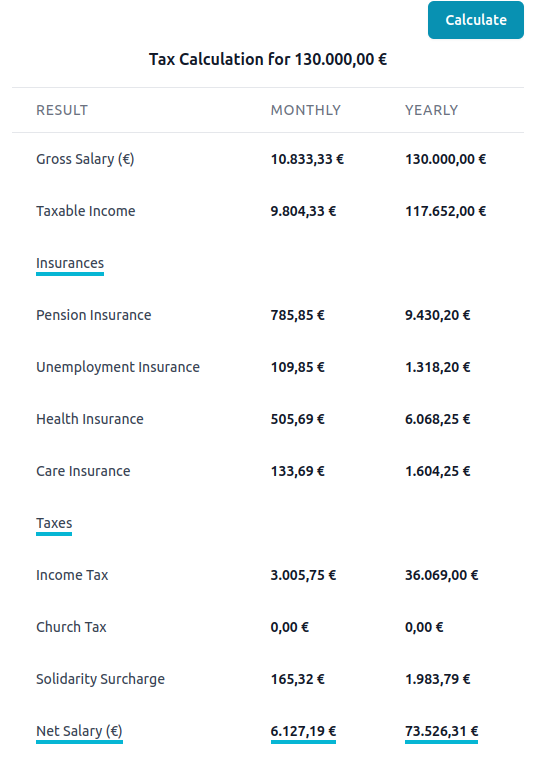543x759 pixels.
Task: Click the underlined Insurances section heading
Action: [70, 264]
